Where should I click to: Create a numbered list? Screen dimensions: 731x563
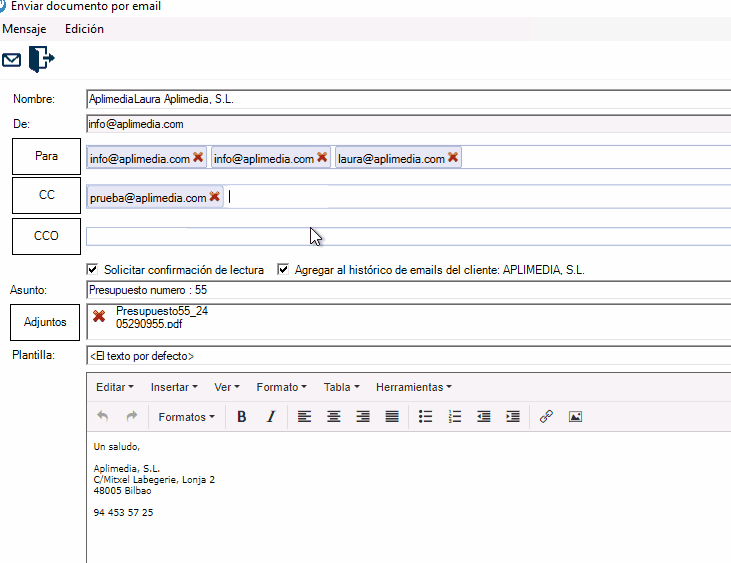pos(455,417)
